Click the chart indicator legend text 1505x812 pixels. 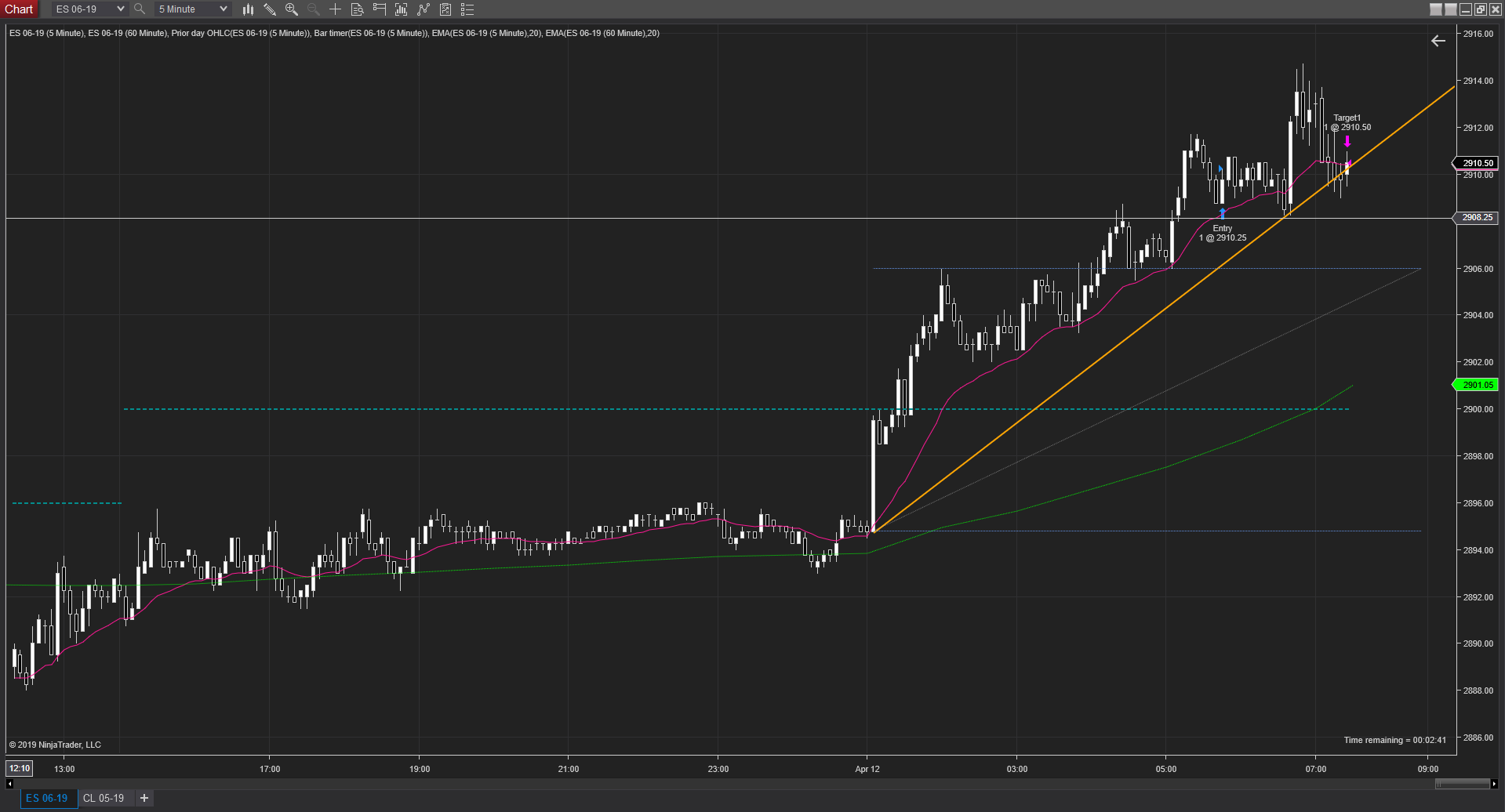(334, 33)
